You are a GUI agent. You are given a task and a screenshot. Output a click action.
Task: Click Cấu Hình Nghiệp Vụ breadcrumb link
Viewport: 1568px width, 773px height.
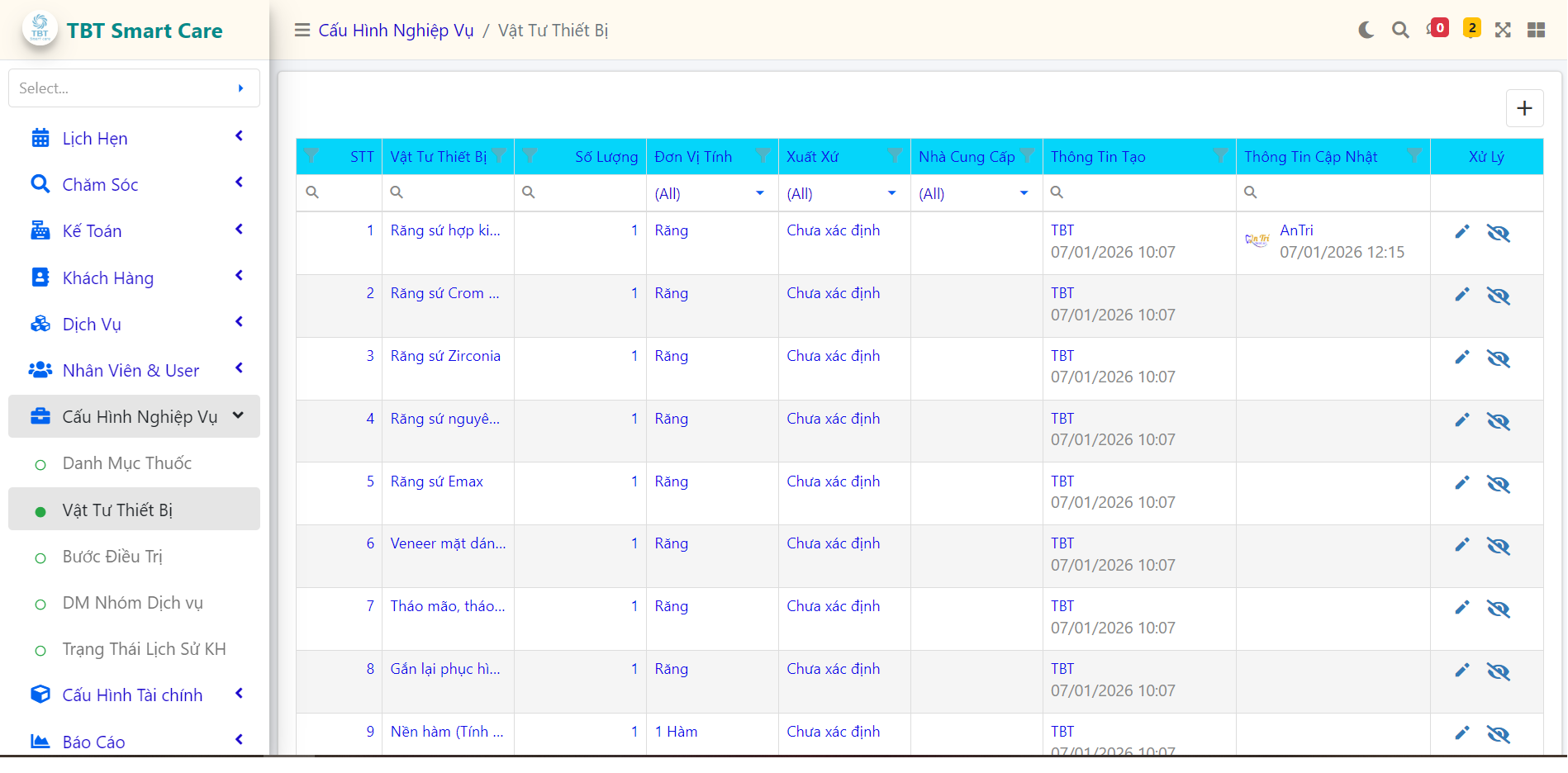tap(396, 31)
